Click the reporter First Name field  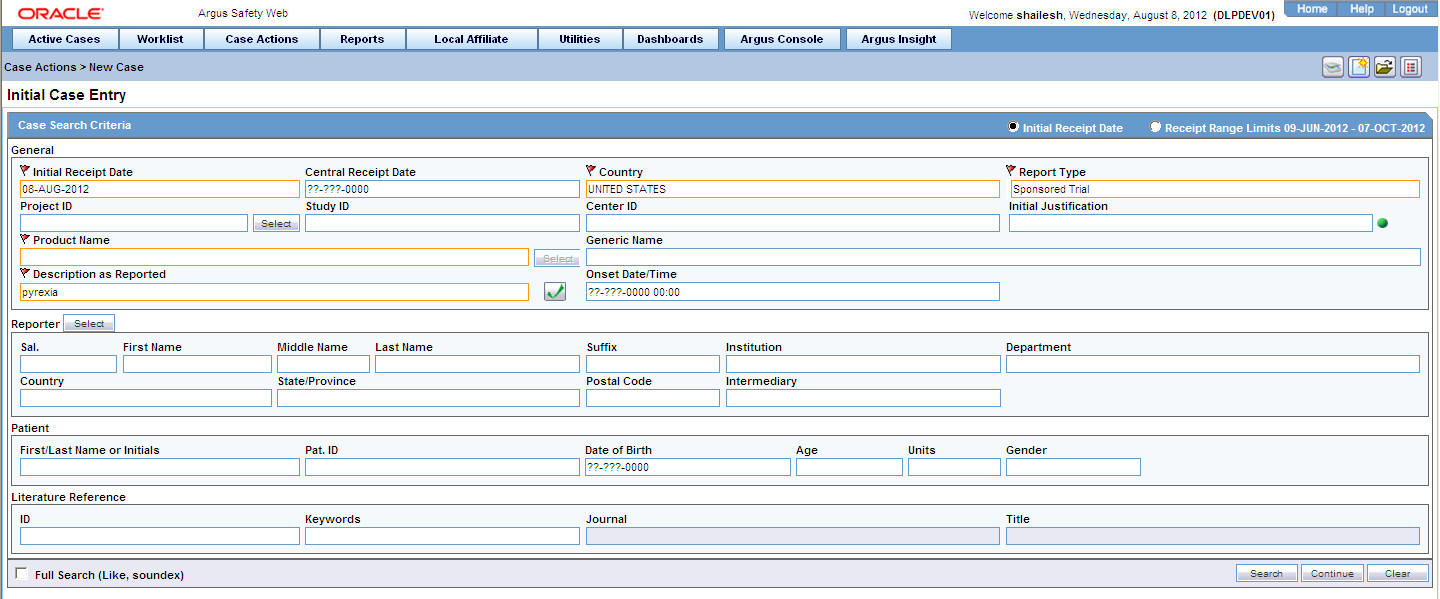pos(197,364)
